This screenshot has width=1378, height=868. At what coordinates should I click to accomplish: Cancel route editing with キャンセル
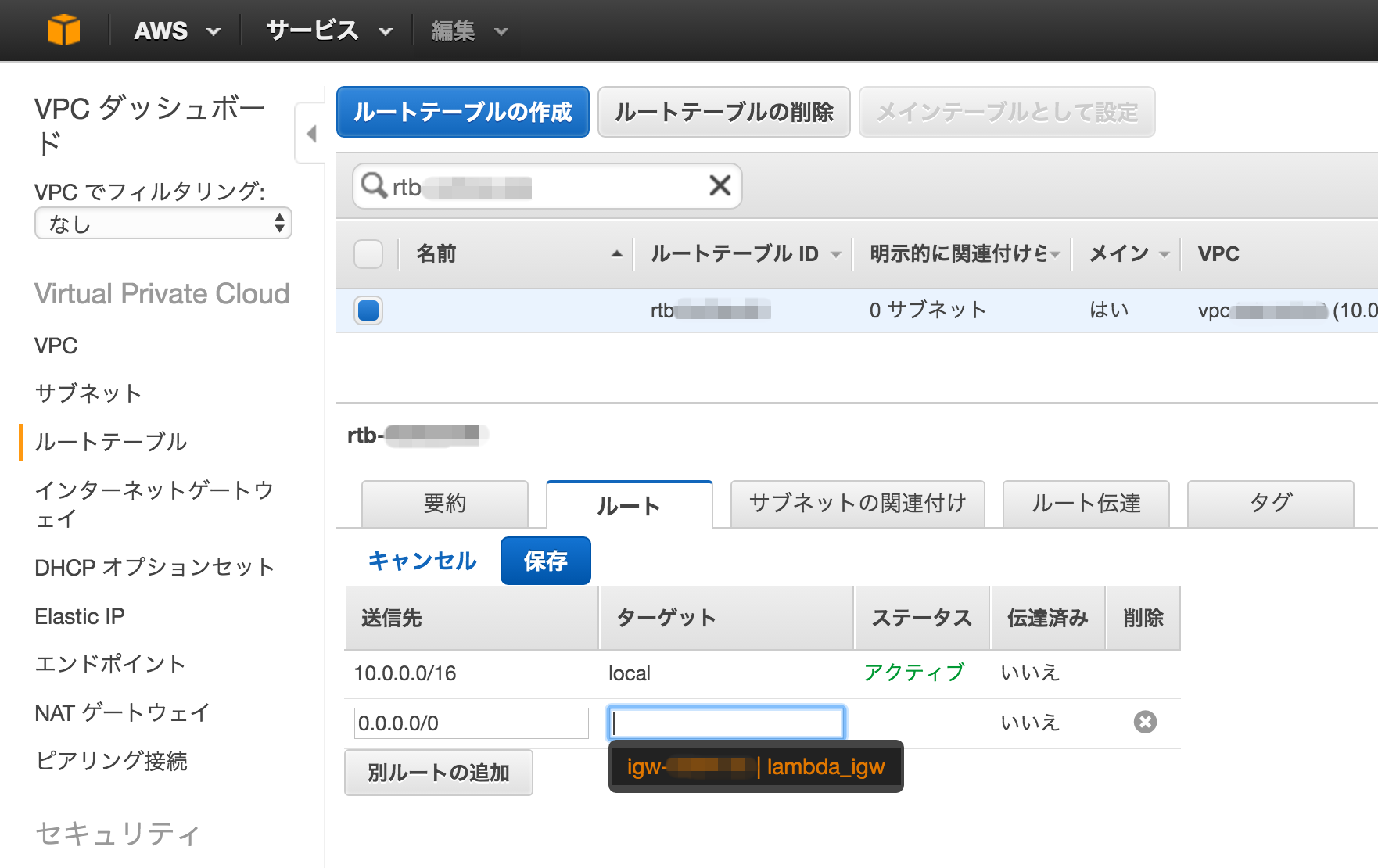pos(422,561)
